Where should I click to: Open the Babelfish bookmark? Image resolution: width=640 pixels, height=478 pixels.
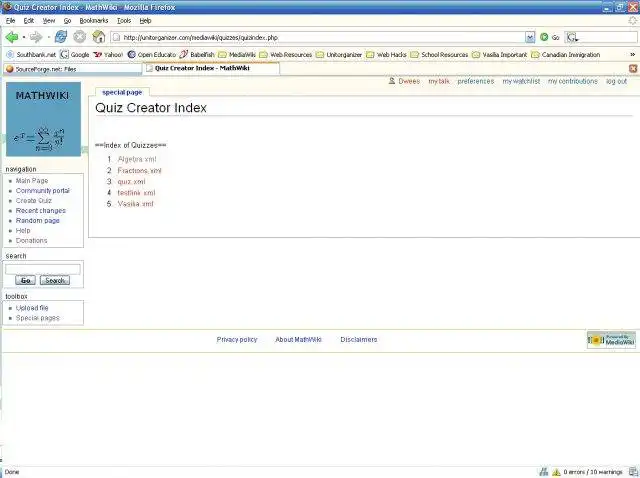(x=197, y=54)
